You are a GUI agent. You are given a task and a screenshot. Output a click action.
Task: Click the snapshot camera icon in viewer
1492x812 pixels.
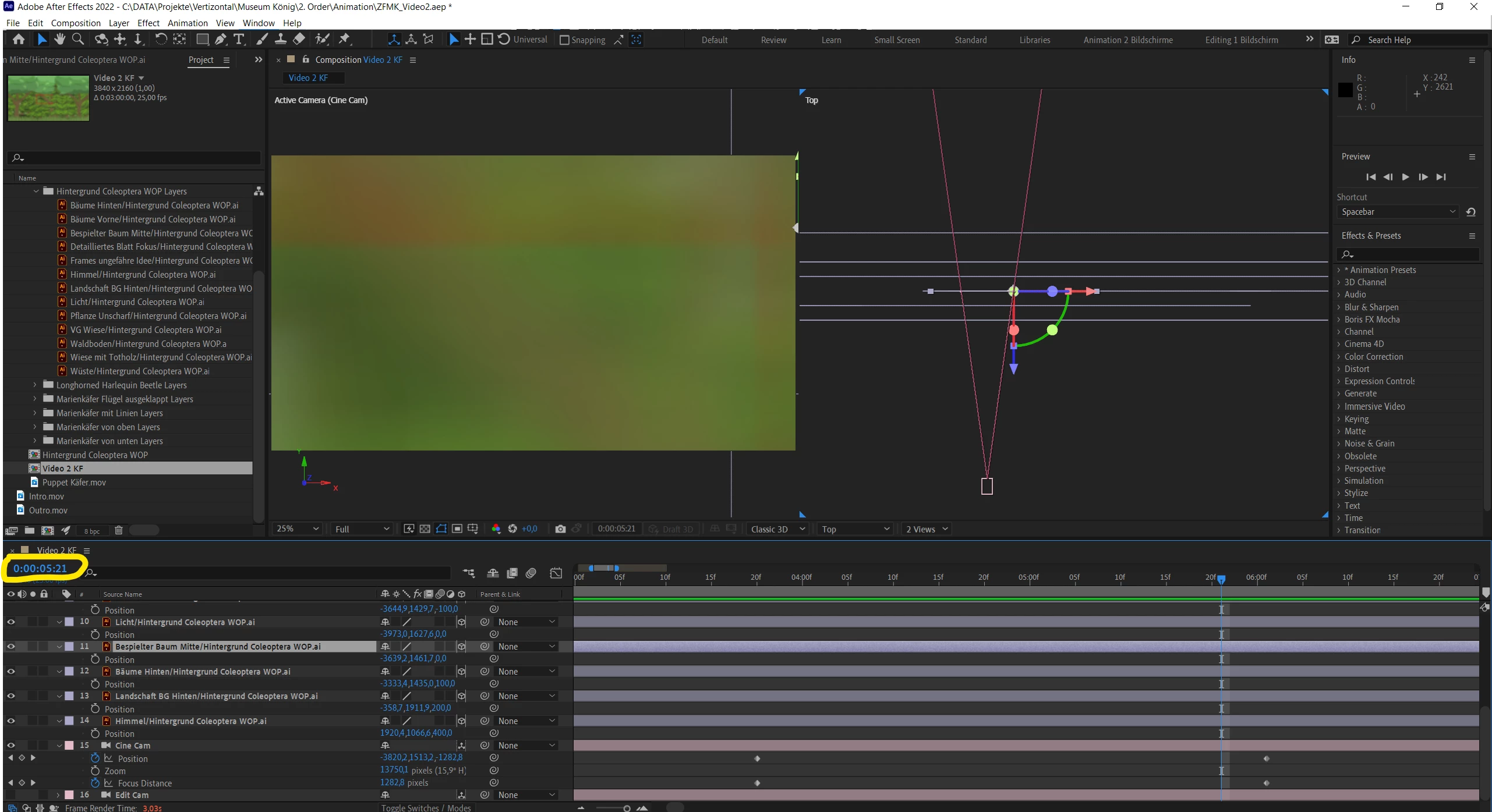[x=560, y=529]
